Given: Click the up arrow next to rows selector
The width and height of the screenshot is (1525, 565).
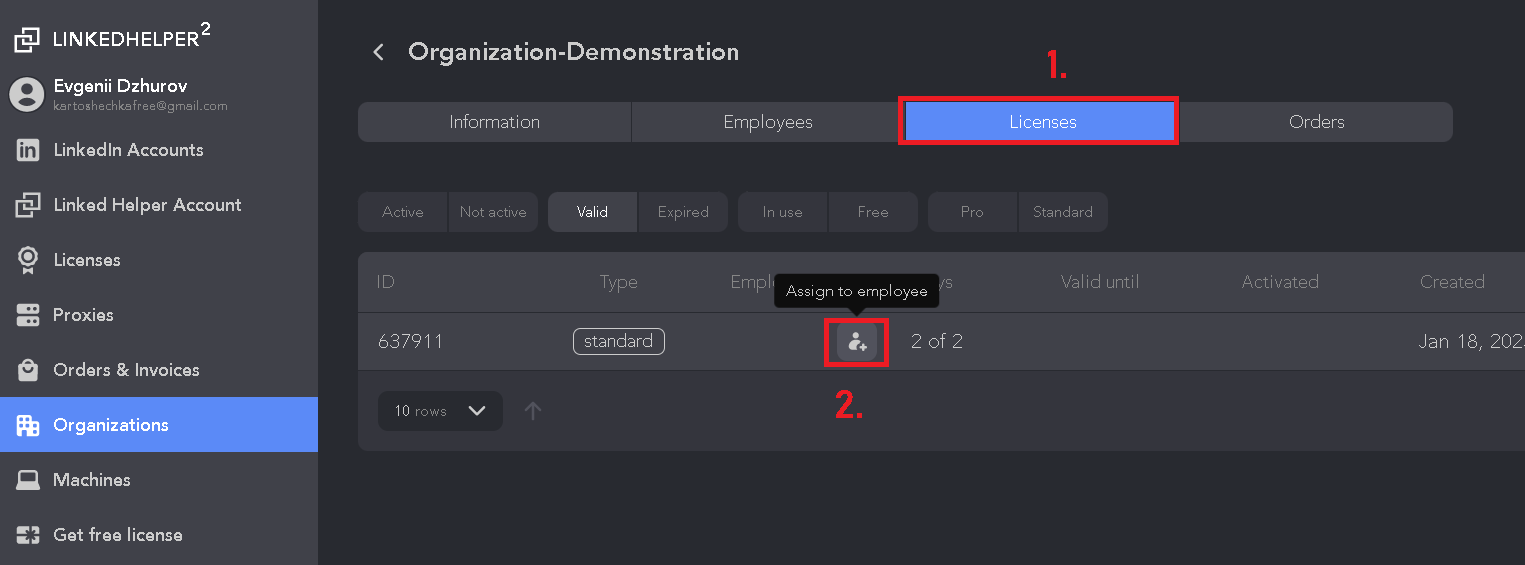Looking at the screenshot, I should click(x=533, y=411).
